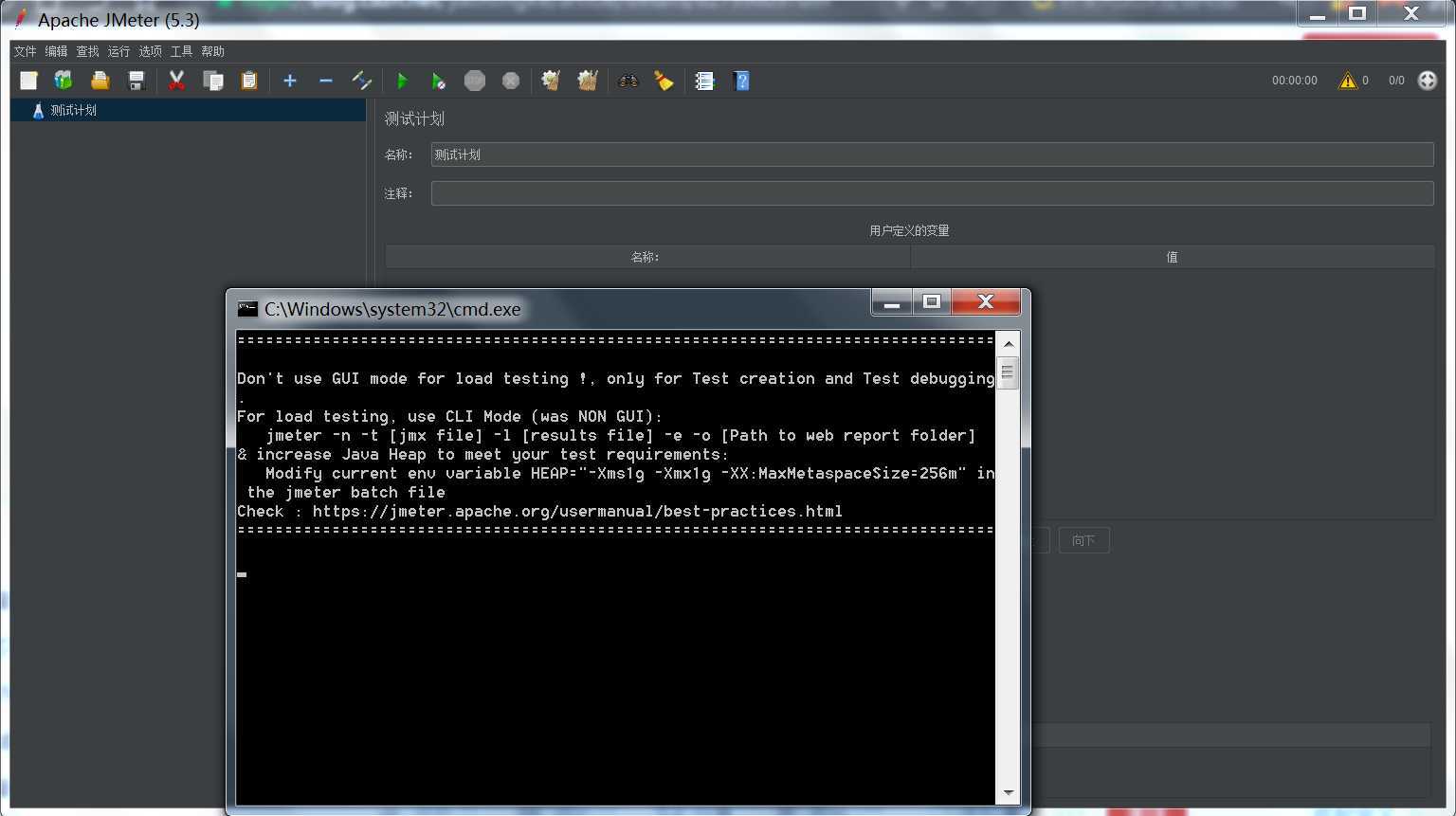Maximize the cmd.exe window
The image size is (1456, 816).
pos(932,302)
